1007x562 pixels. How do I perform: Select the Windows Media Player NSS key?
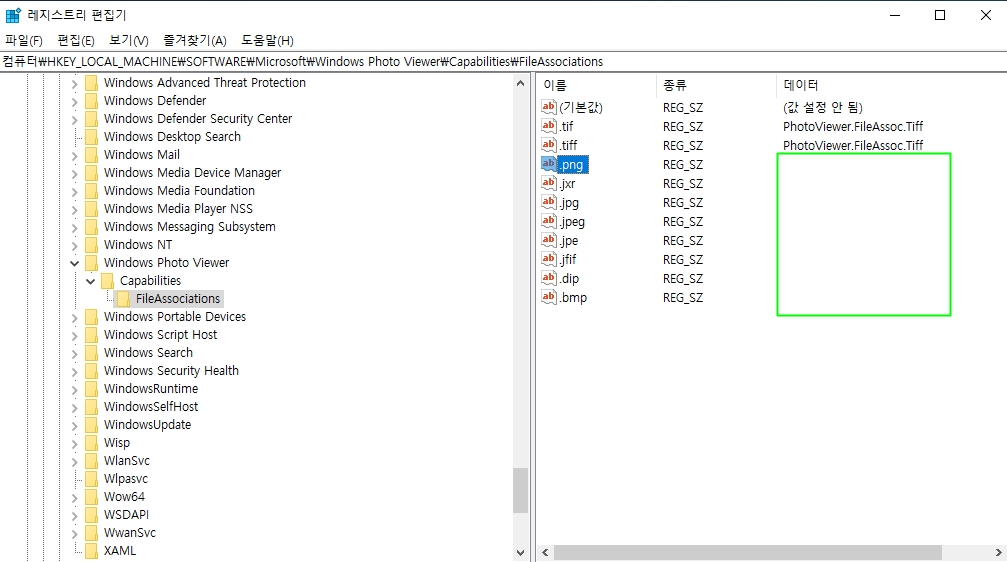click(x=179, y=209)
